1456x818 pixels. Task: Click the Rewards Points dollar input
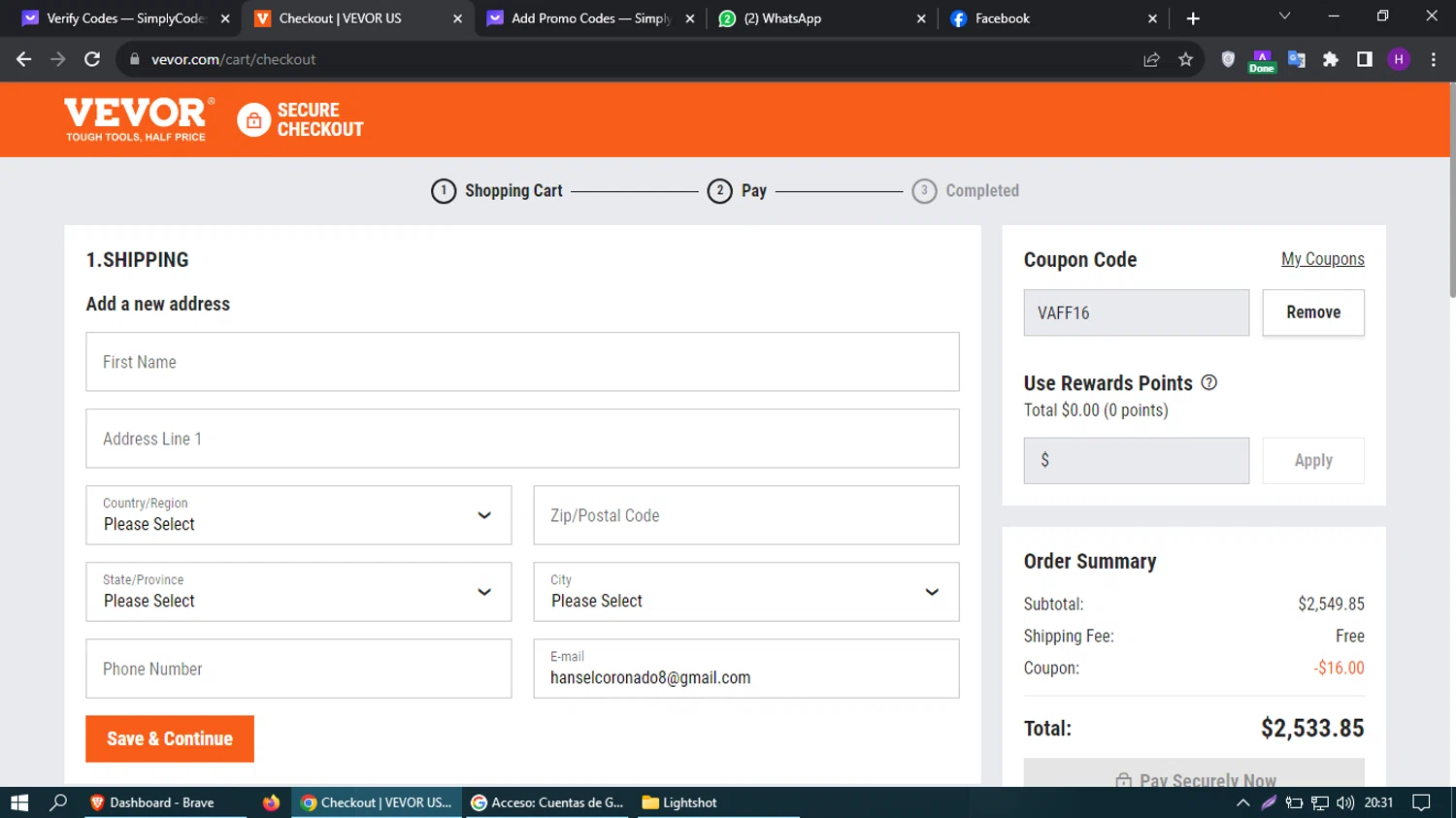(1137, 461)
